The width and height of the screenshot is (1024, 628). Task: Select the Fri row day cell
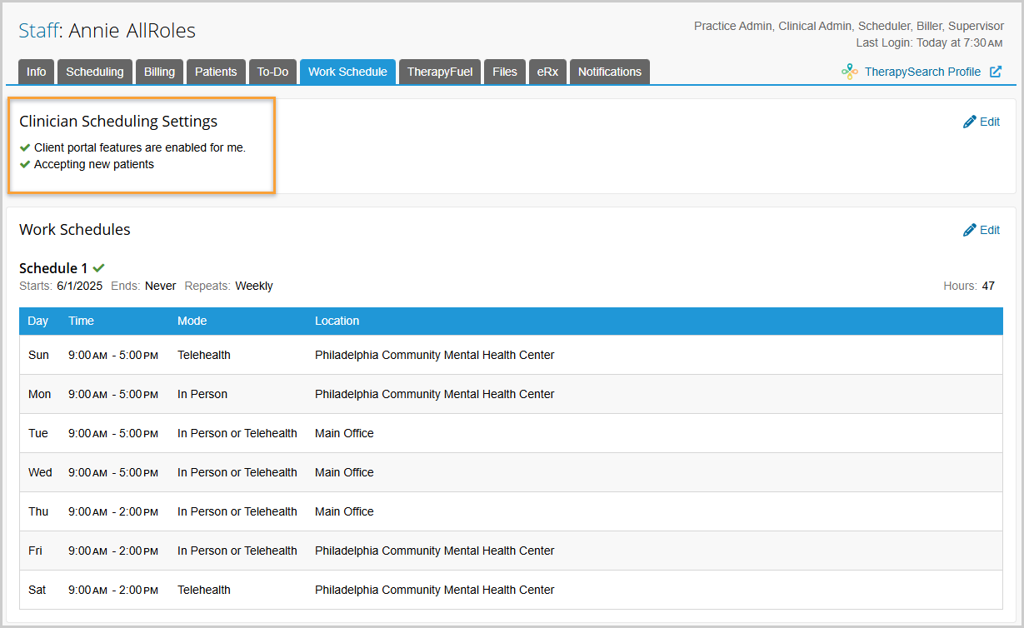tap(35, 551)
